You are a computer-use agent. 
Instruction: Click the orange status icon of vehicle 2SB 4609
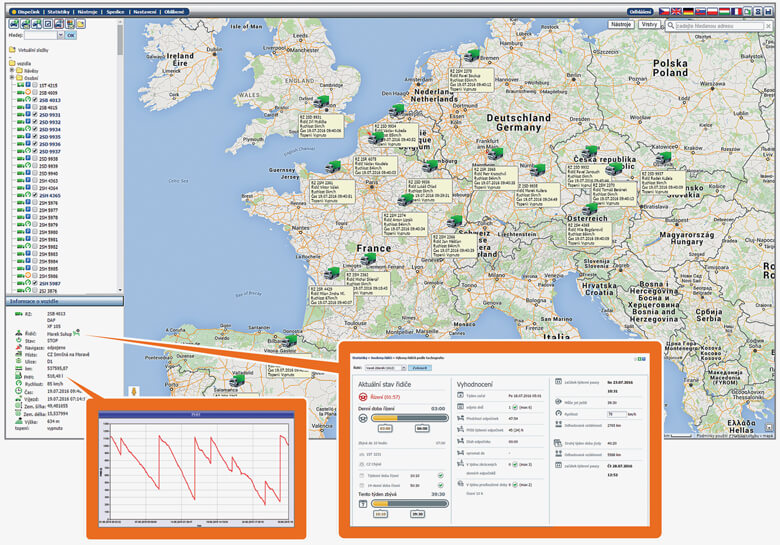point(28,92)
